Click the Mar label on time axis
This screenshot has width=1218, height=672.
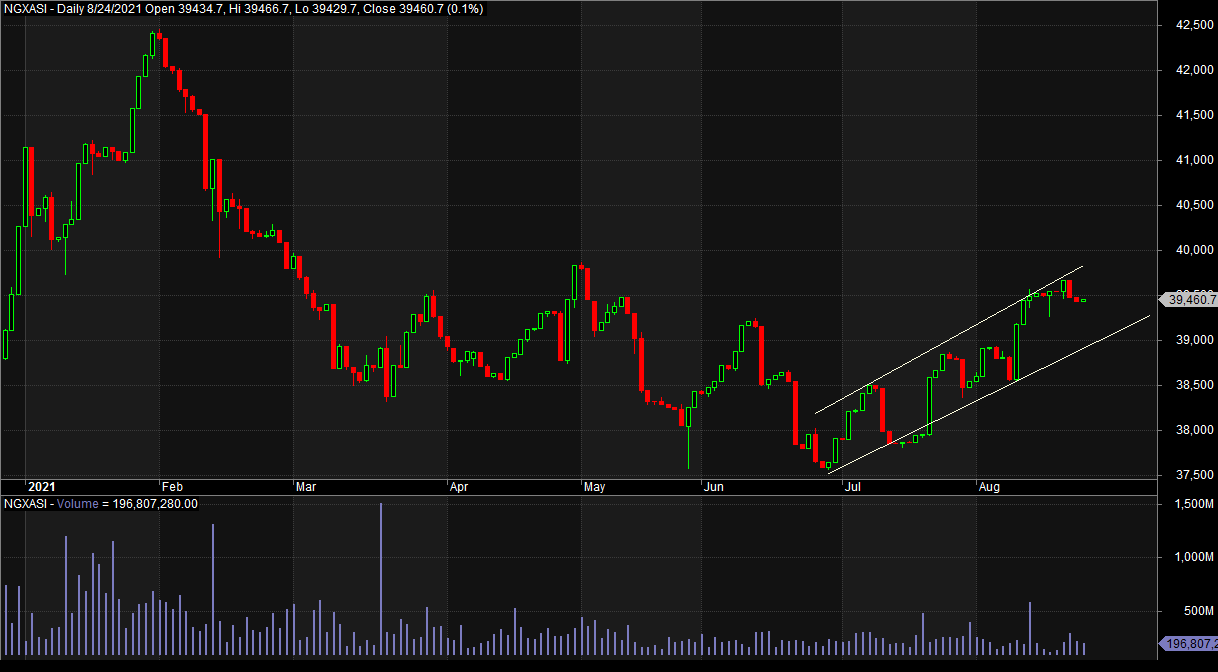pyautogui.click(x=306, y=487)
